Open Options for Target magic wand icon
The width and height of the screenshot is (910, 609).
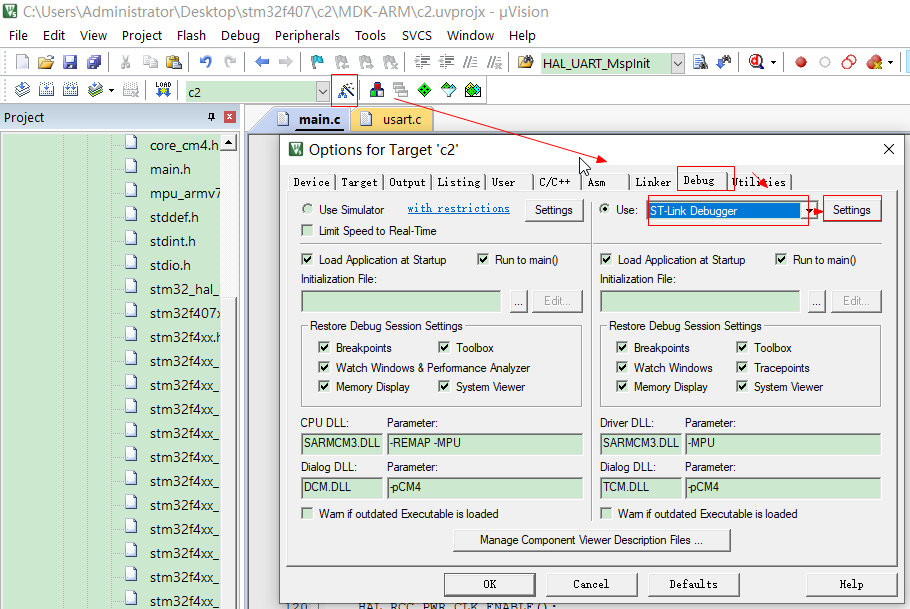coord(345,90)
